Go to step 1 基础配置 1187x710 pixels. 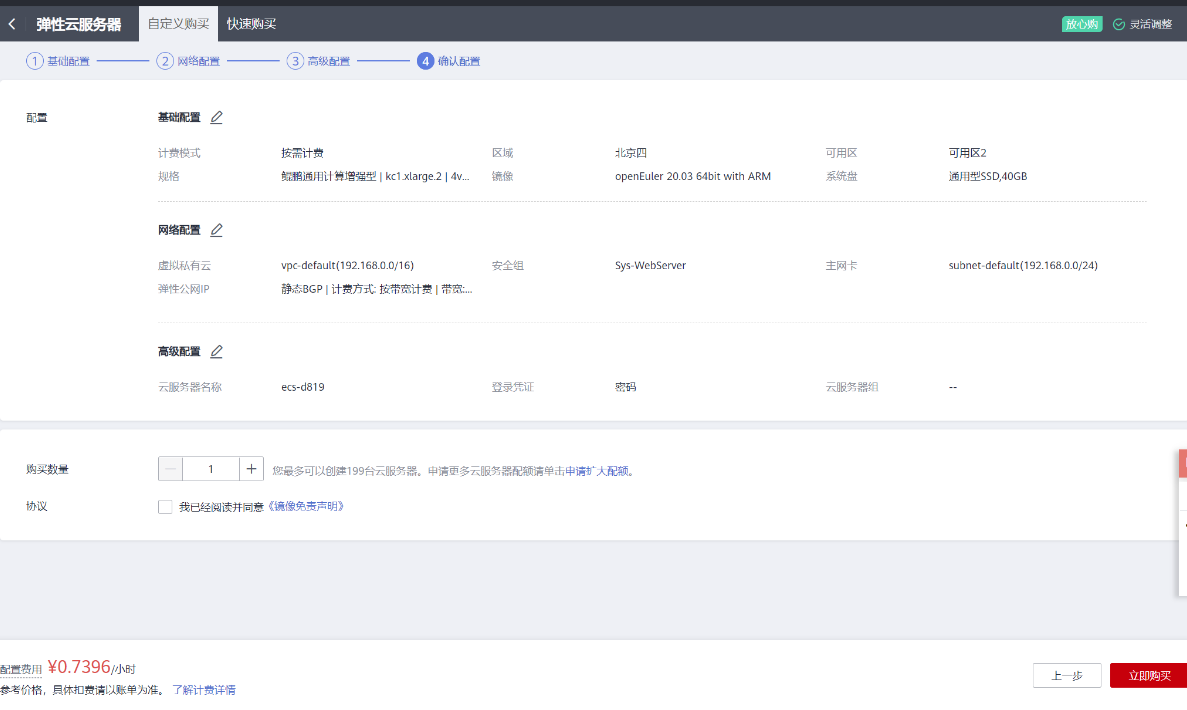click(58, 61)
